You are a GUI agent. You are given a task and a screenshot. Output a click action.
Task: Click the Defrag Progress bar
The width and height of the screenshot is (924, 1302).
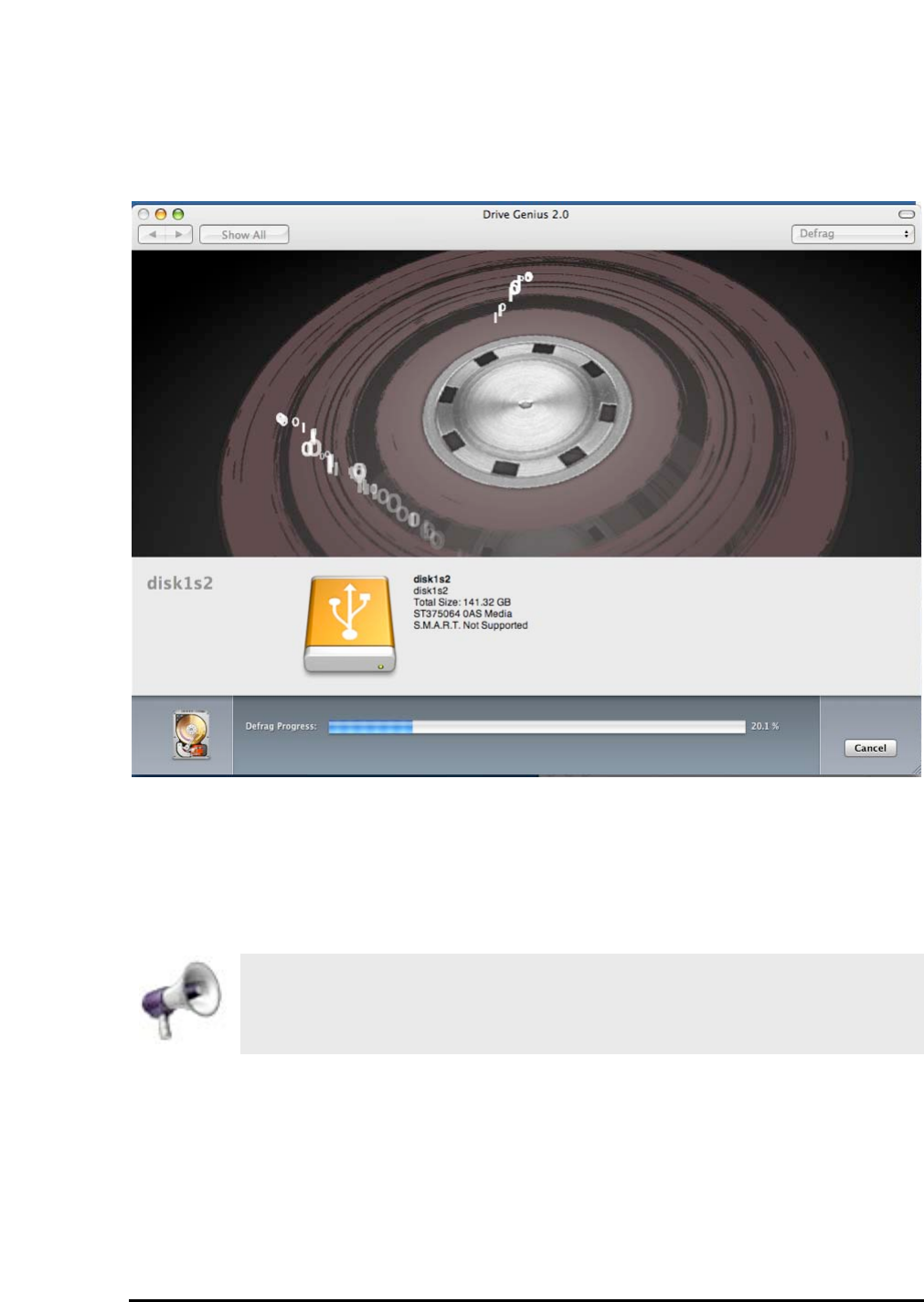point(536,727)
